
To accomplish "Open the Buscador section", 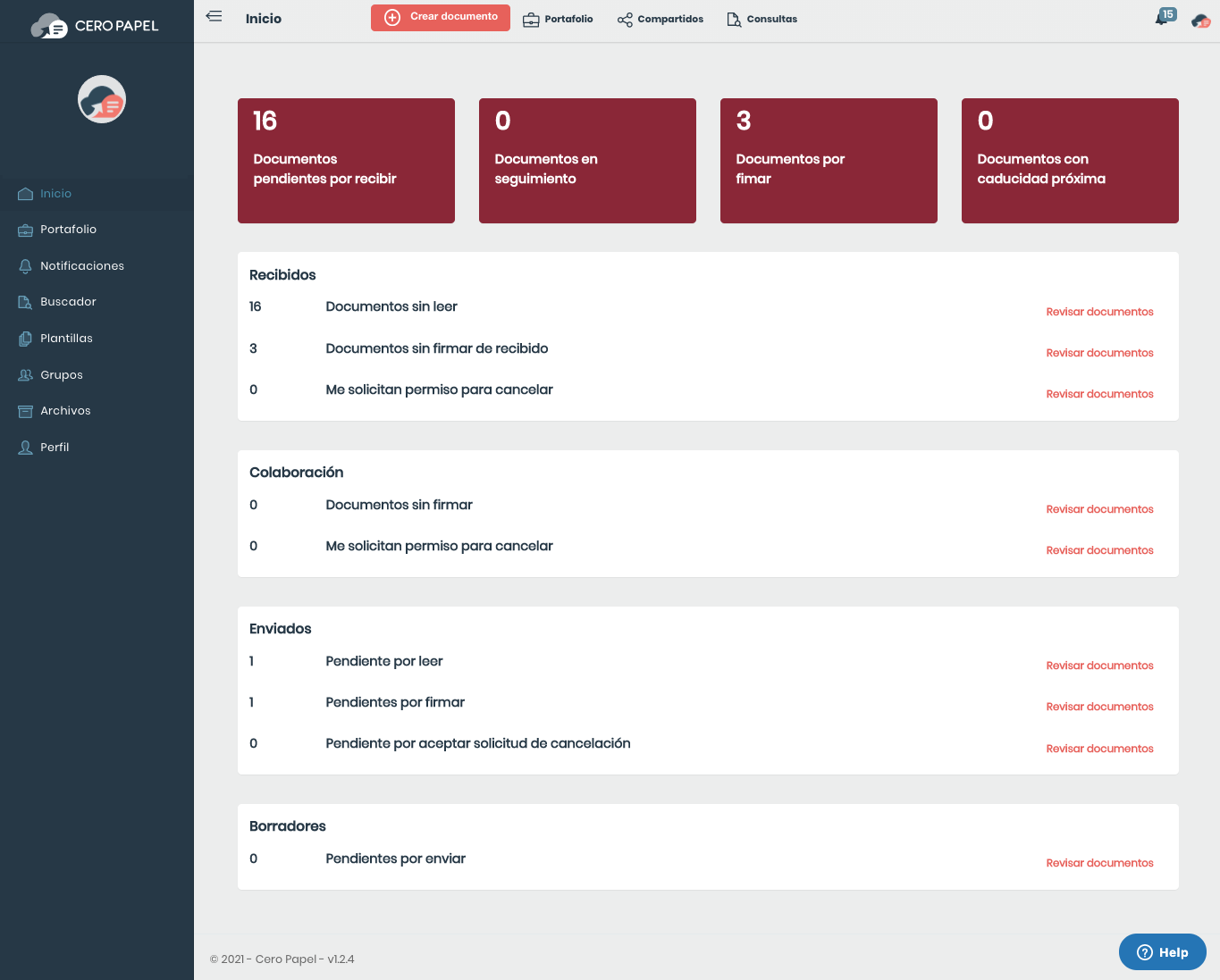I will click(68, 301).
